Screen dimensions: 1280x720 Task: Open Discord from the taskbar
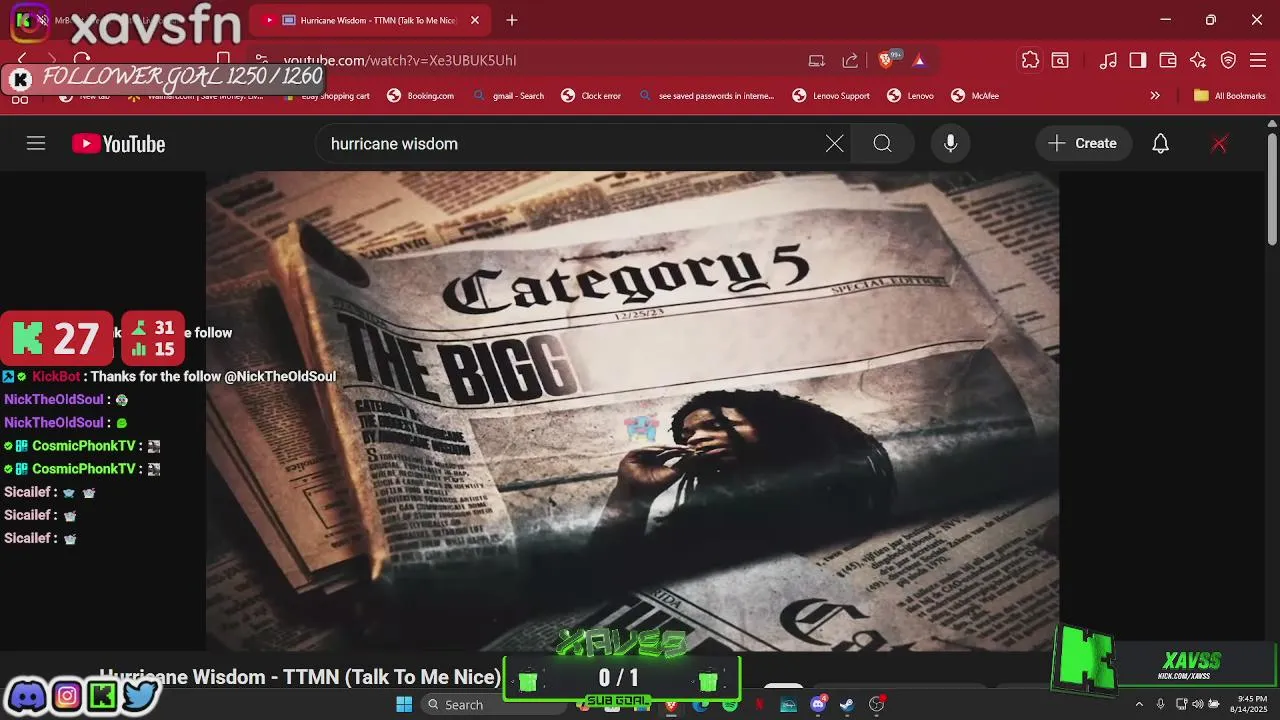coord(818,705)
